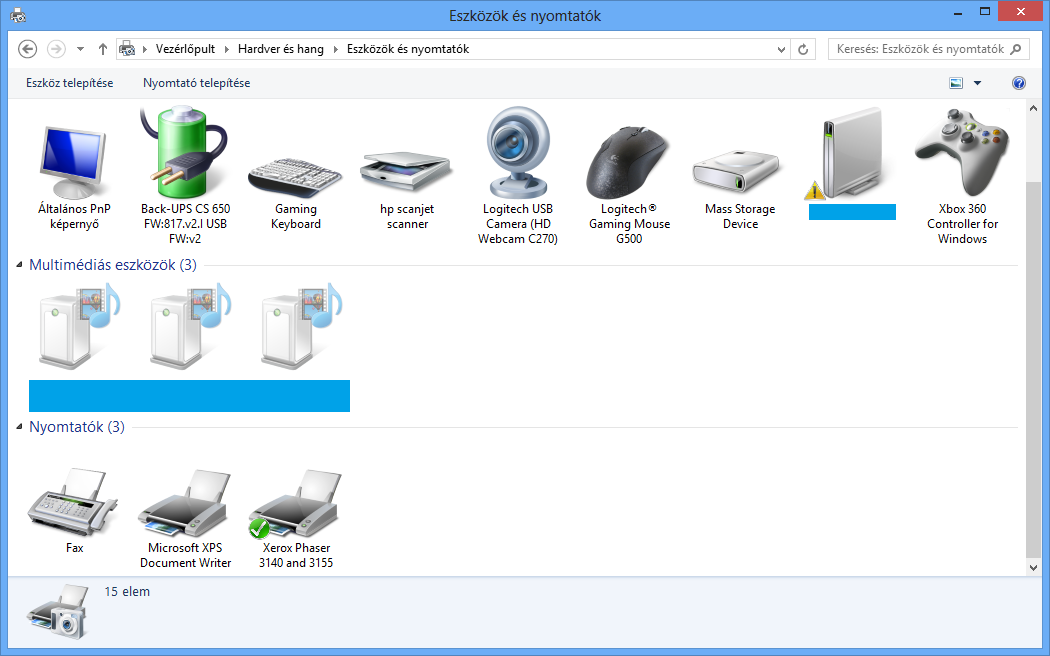Viewport: 1050px width, 656px height.
Task: Click the window system icon in title bar
Action: pyautogui.click(x=18, y=15)
